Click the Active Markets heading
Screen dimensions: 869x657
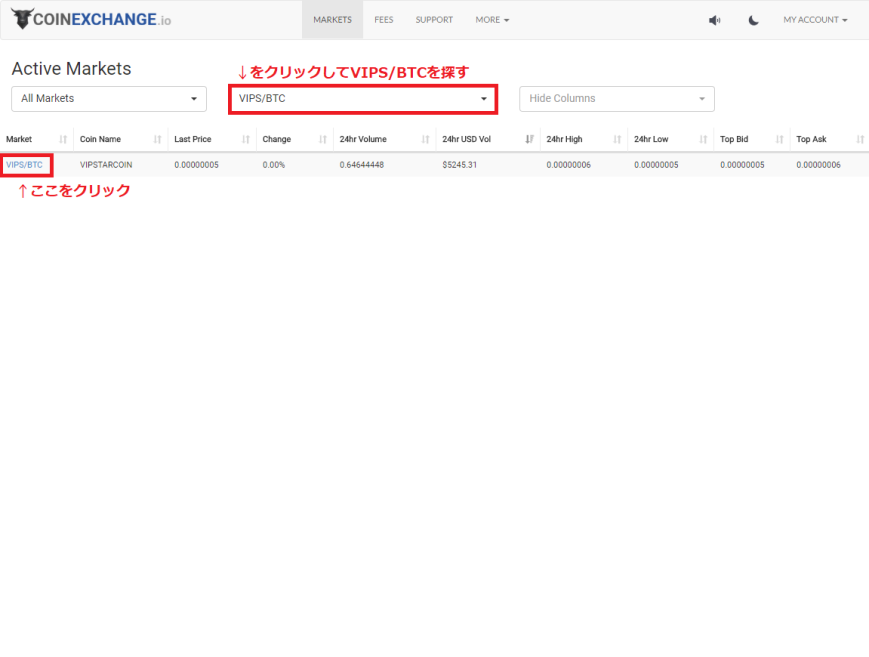click(x=71, y=69)
